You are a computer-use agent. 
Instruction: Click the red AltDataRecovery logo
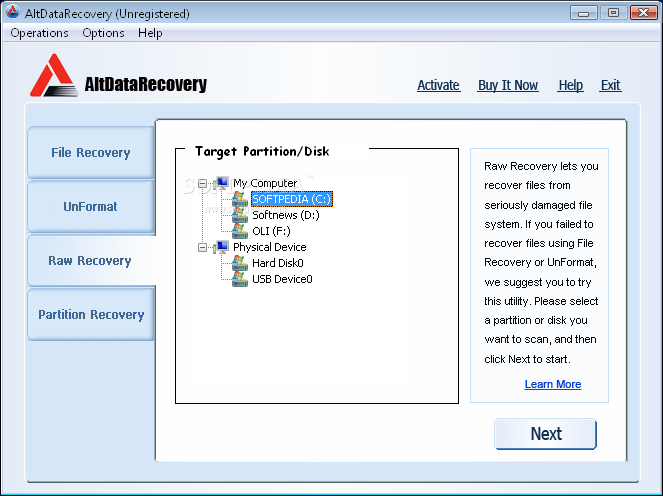click(x=54, y=76)
